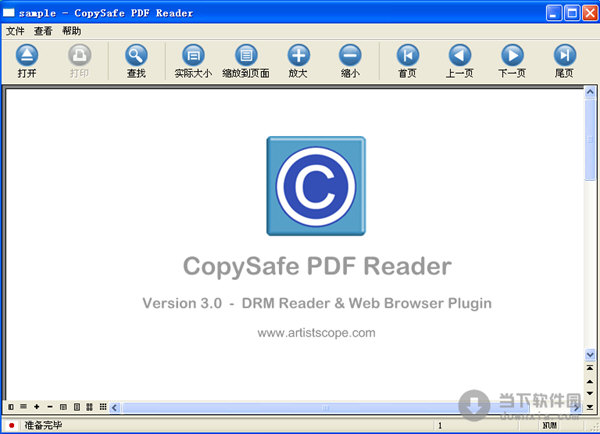Click the first small icon in the bottom-left strip
Screen dimensions: 600x434
tap(11, 407)
